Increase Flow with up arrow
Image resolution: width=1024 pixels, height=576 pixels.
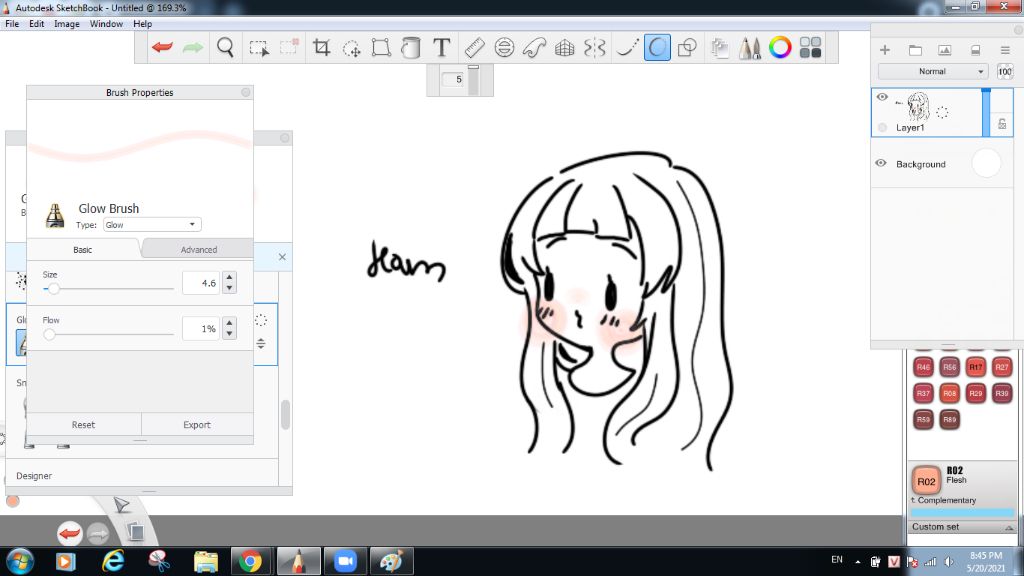pyautogui.click(x=229, y=323)
